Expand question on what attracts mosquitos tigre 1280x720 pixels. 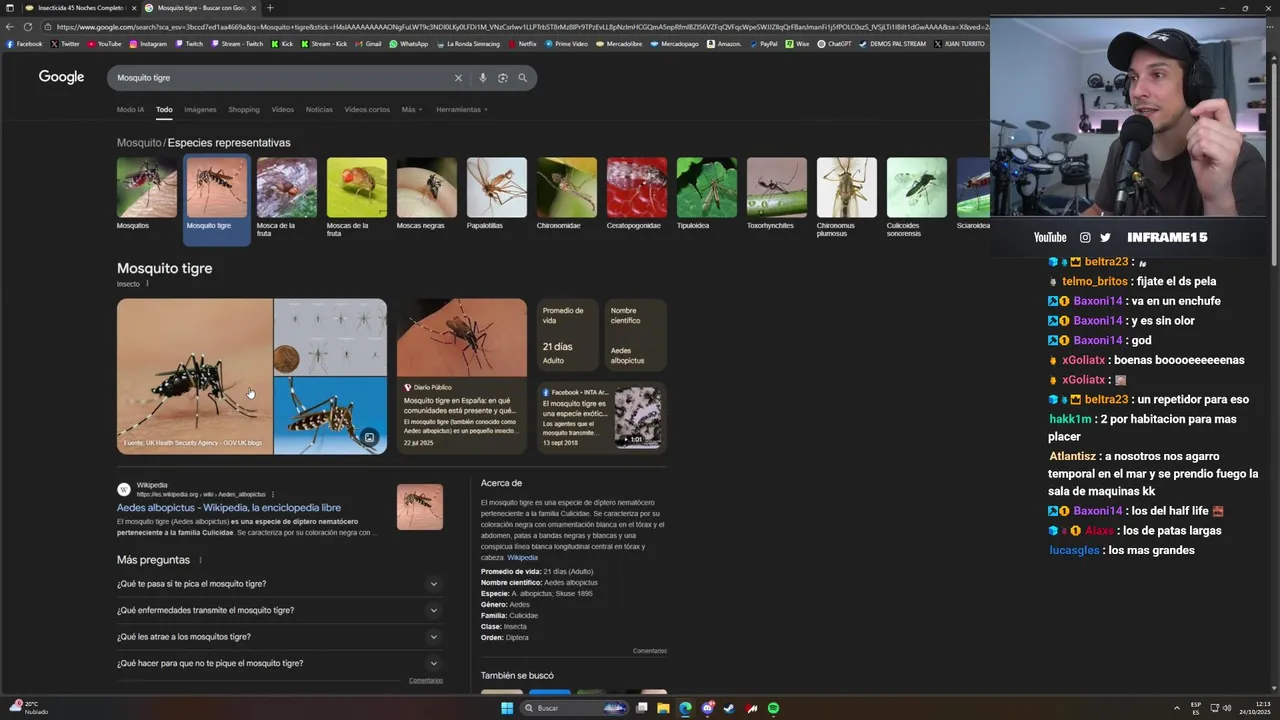[x=280, y=637]
